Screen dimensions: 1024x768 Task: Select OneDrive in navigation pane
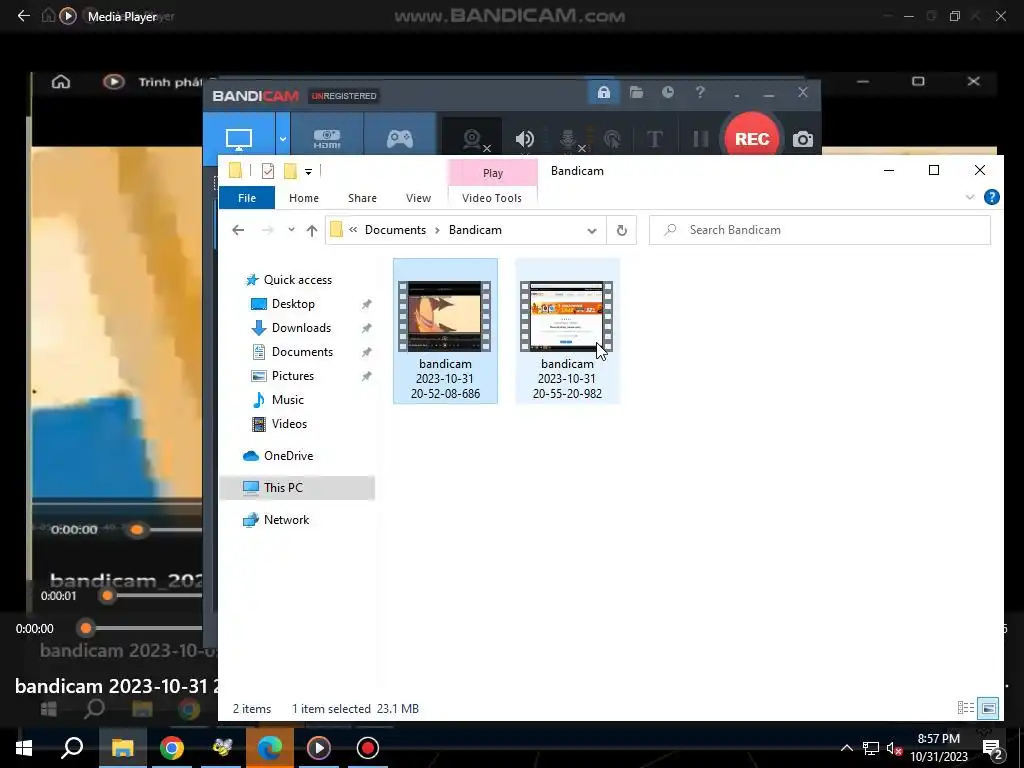pos(288,456)
